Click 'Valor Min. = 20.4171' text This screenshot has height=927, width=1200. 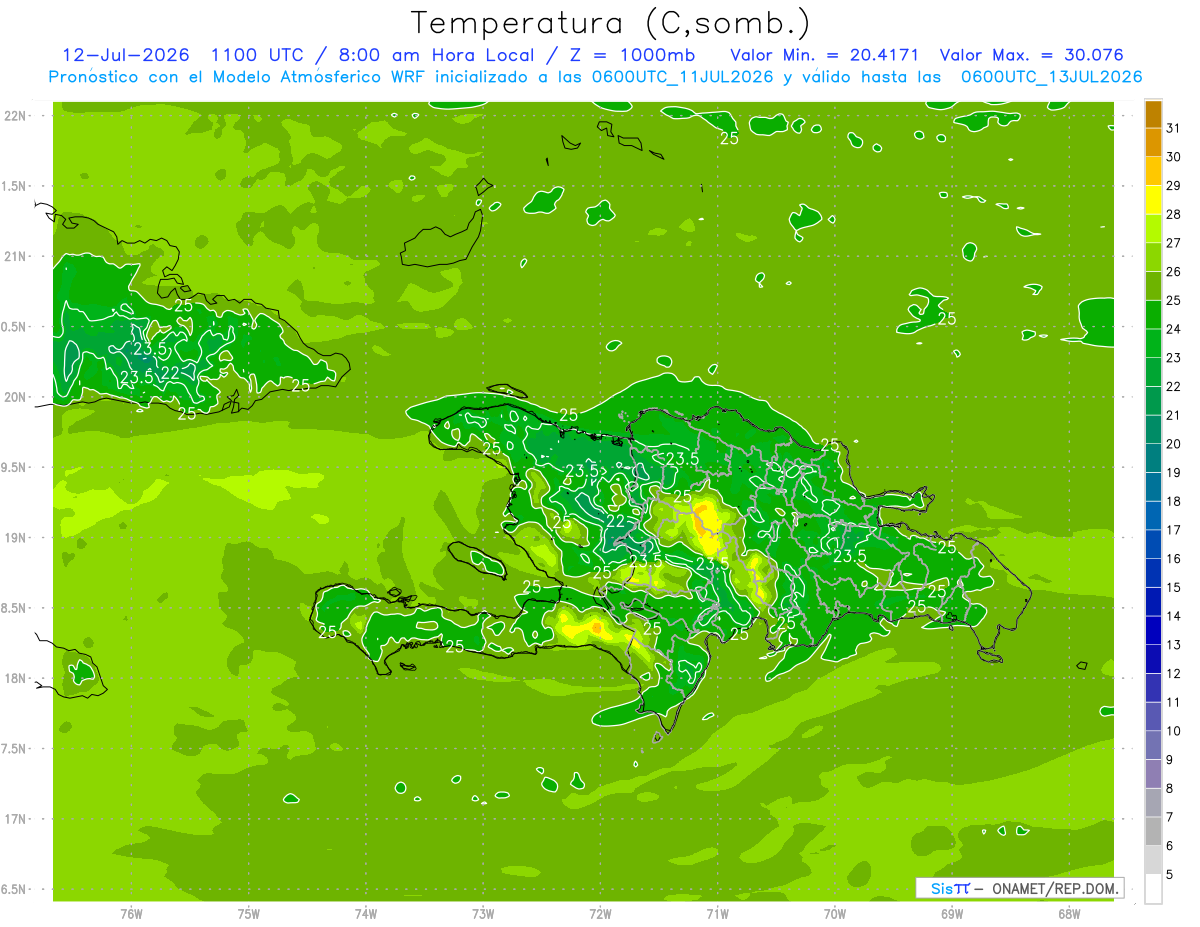[824, 55]
